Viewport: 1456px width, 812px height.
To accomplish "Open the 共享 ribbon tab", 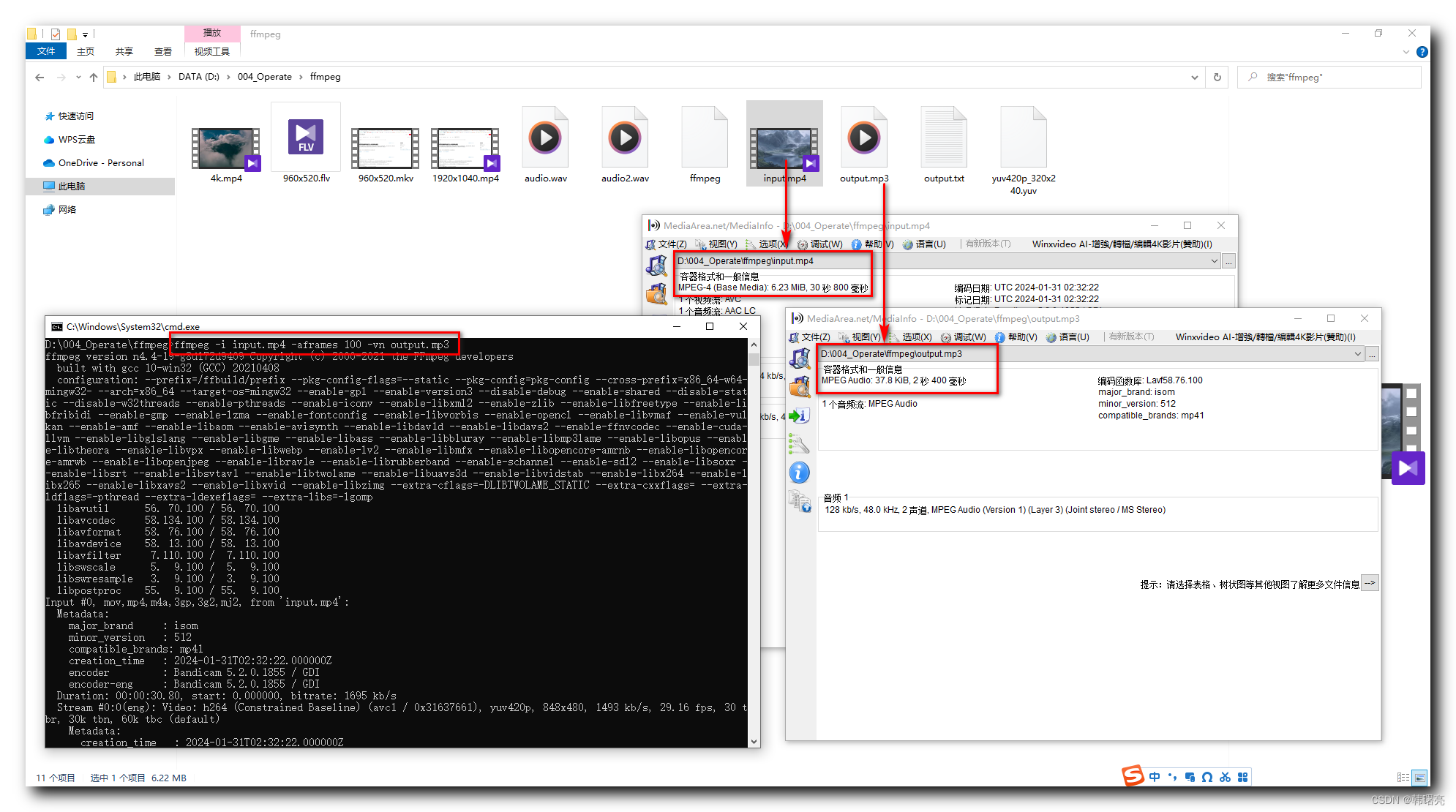I will coord(124,51).
